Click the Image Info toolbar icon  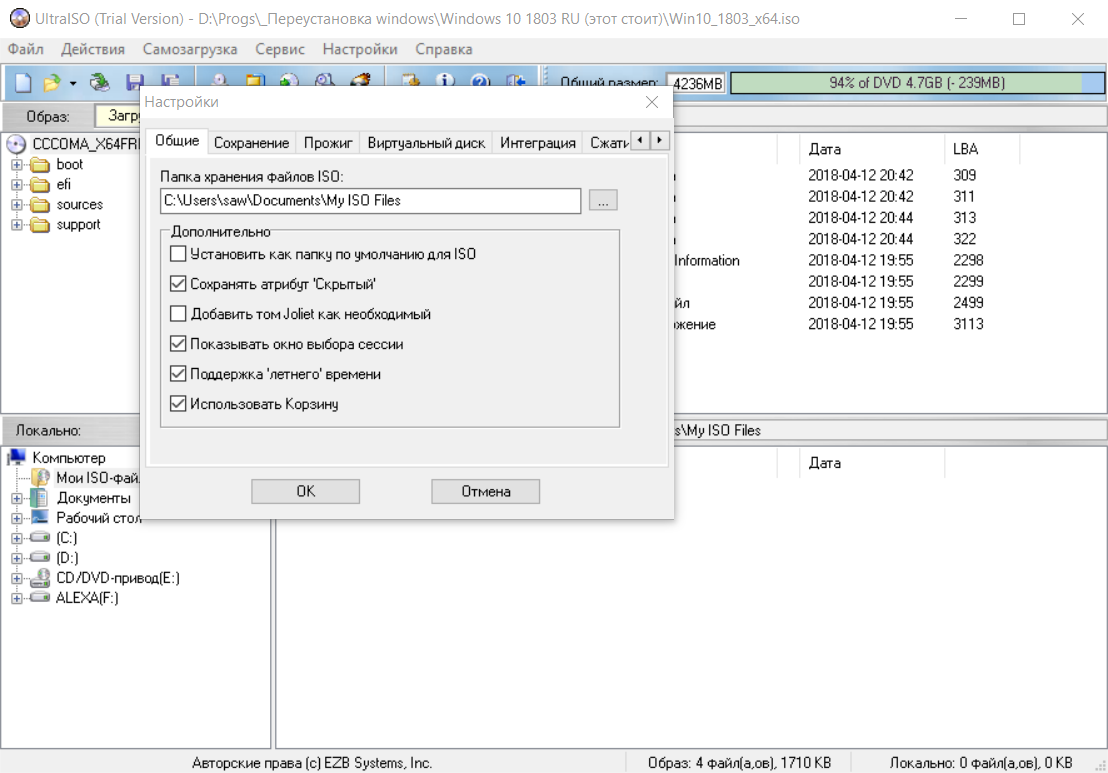(x=445, y=79)
